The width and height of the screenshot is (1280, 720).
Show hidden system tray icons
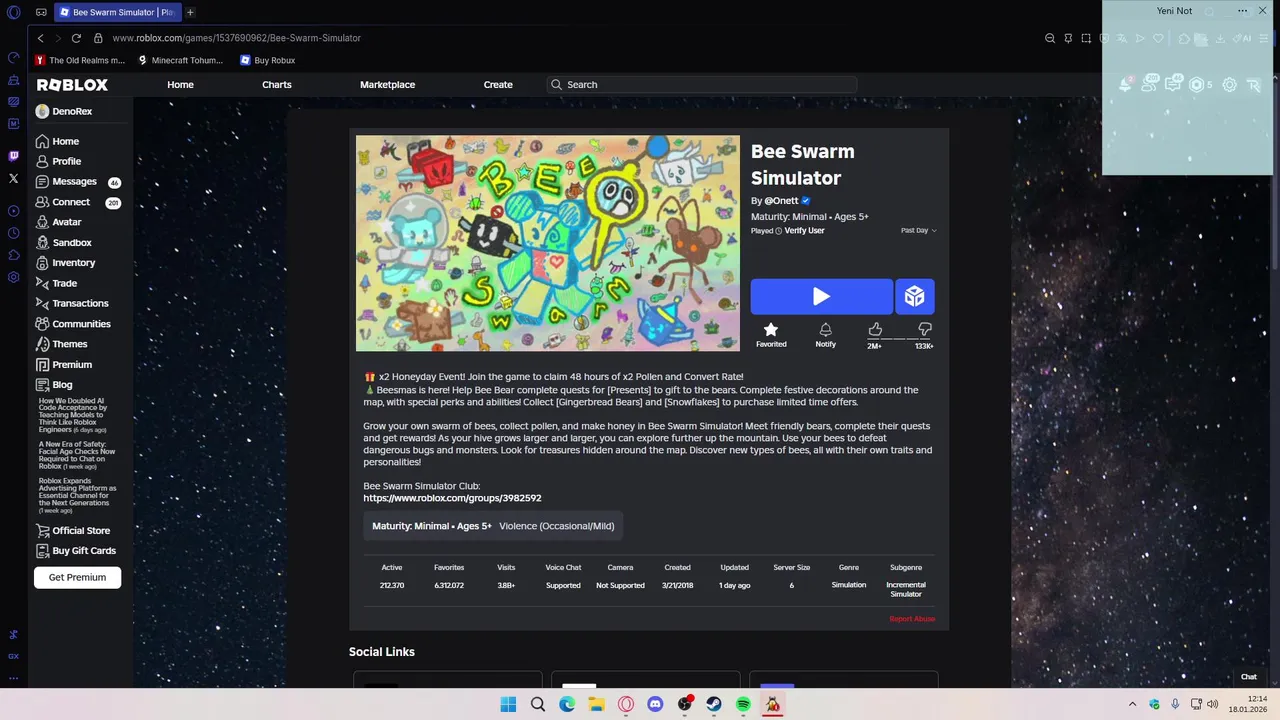click(1132, 704)
